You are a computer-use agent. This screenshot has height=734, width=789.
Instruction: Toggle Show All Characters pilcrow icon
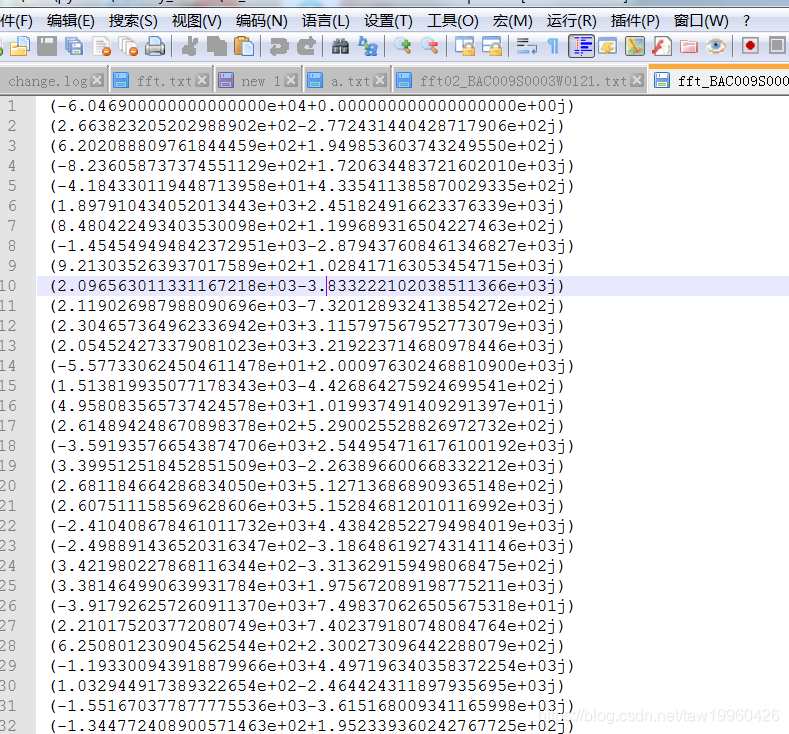(553, 47)
